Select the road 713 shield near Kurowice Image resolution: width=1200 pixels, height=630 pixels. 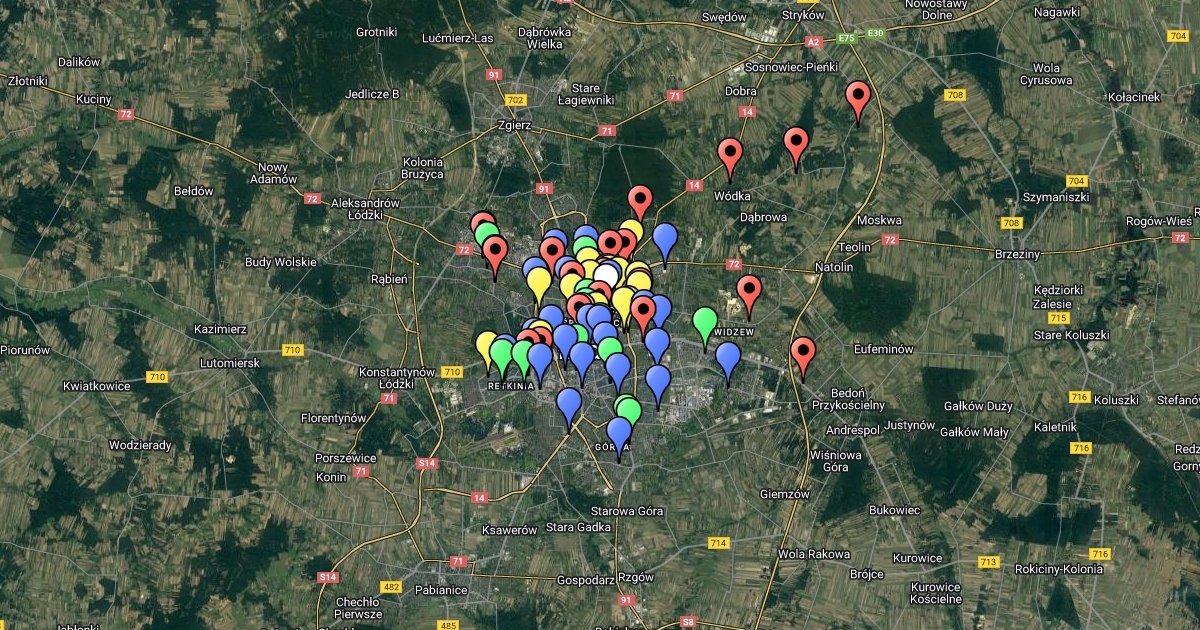[x=990, y=563]
